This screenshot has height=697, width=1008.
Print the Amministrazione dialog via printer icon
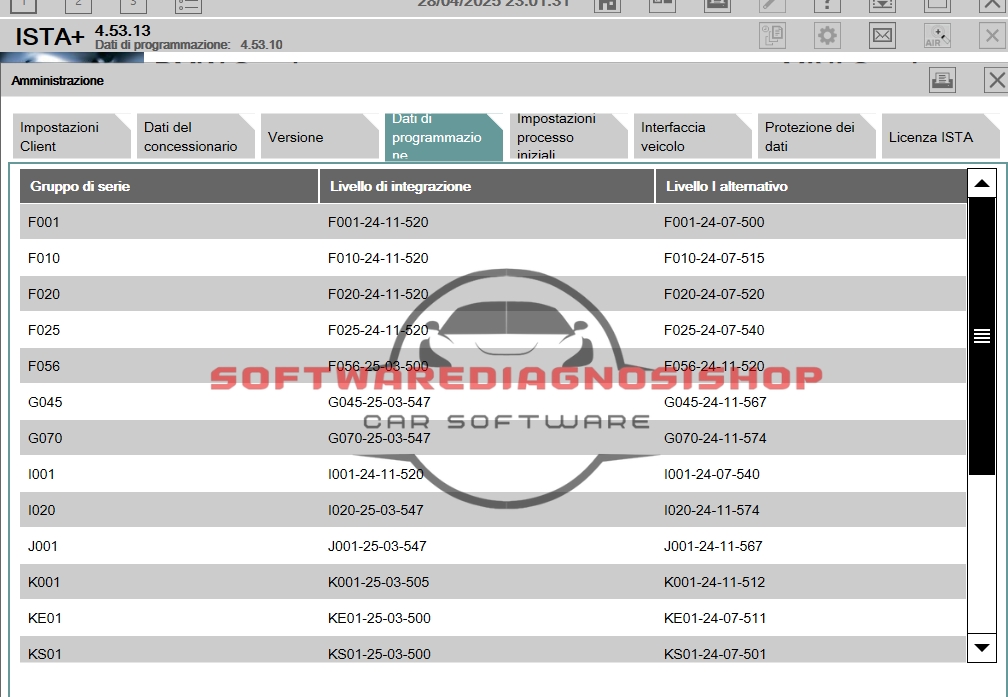(x=942, y=80)
